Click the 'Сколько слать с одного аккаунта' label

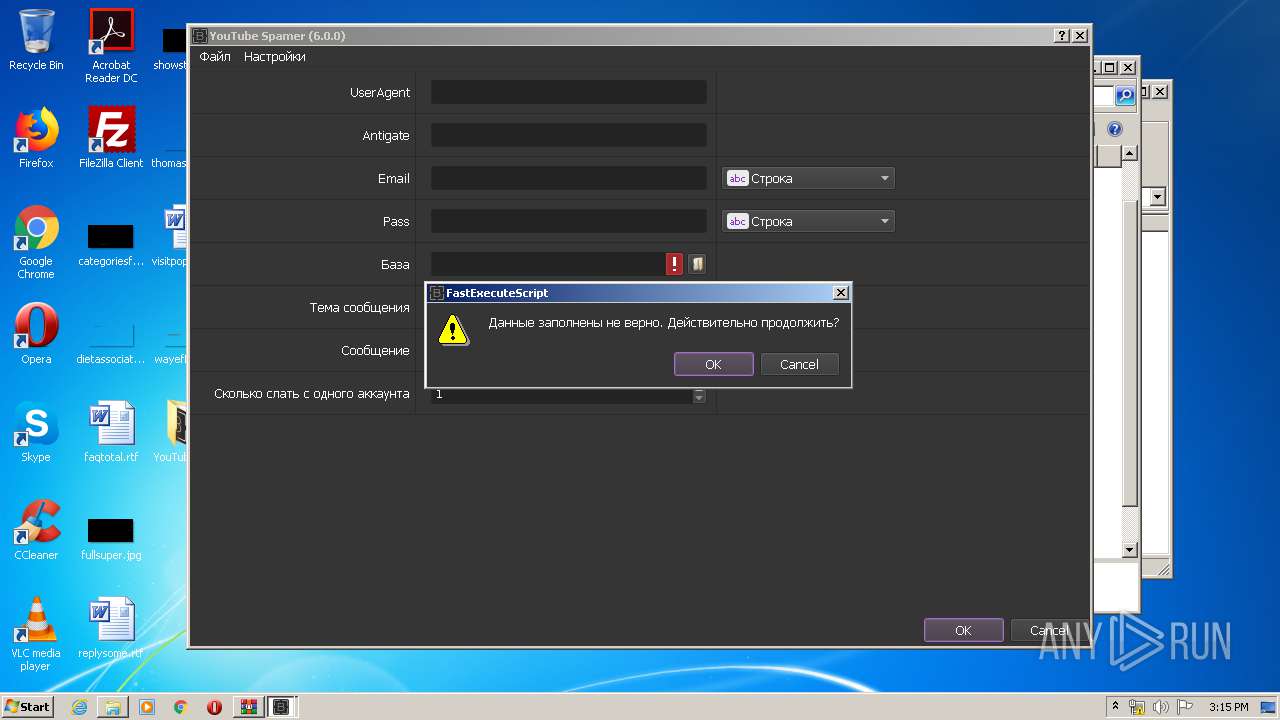312,393
